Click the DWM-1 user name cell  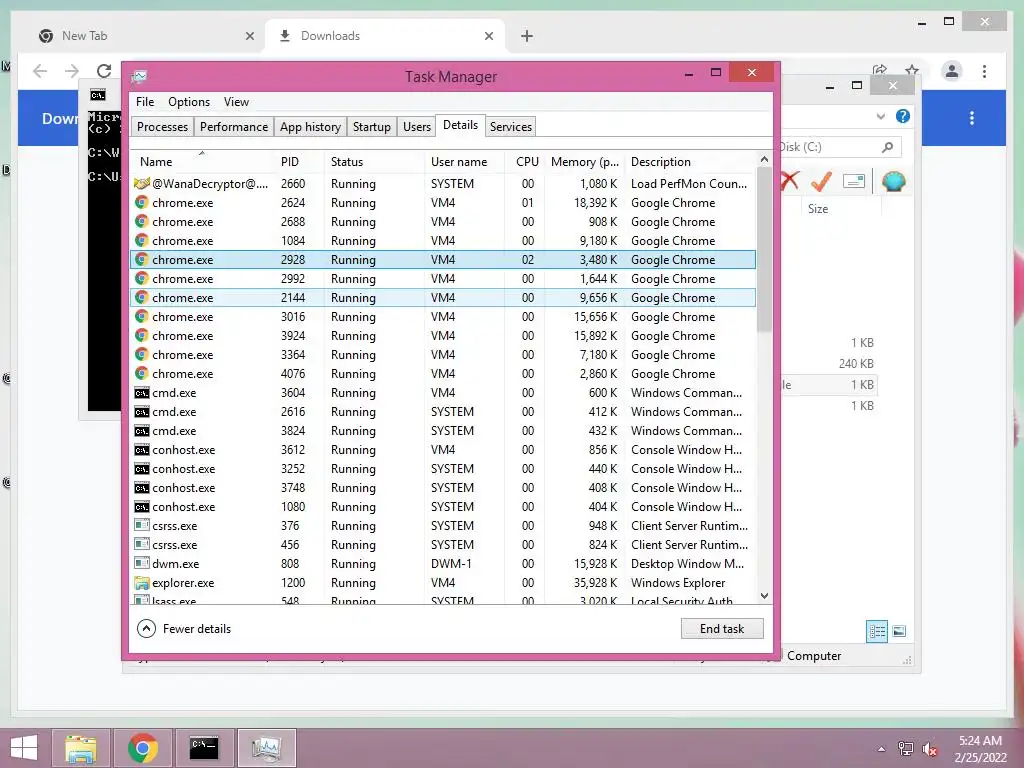coord(451,564)
